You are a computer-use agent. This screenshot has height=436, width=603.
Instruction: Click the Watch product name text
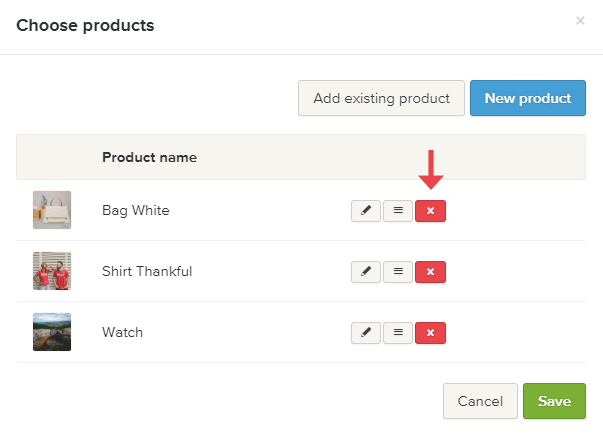click(x=122, y=333)
